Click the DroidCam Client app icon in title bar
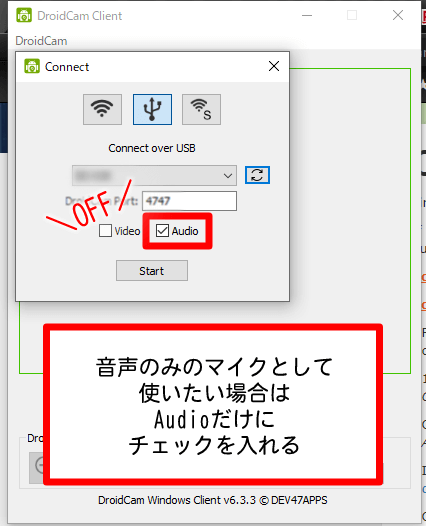426x526 pixels. (x=24, y=15)
